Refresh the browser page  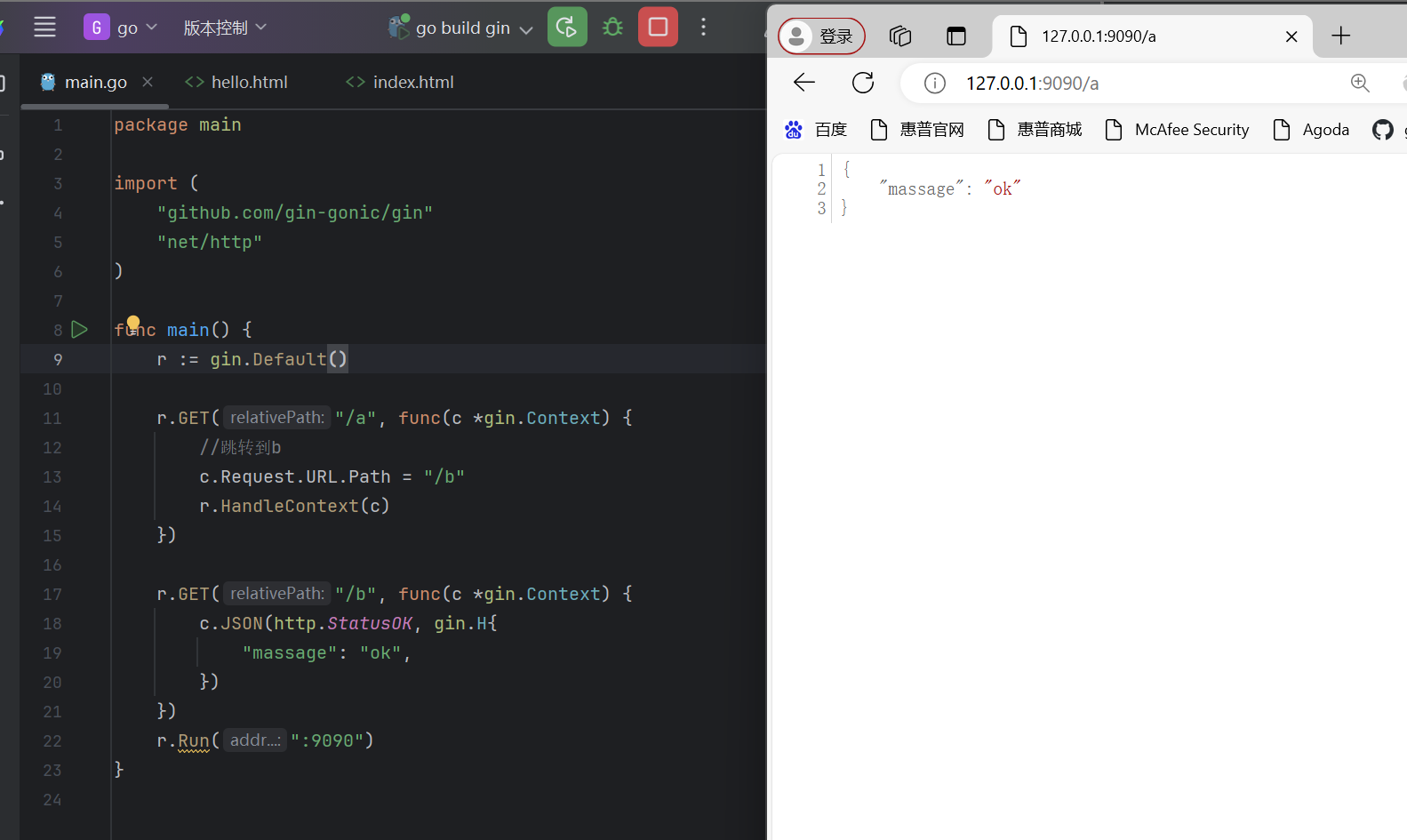coord(863,83)
